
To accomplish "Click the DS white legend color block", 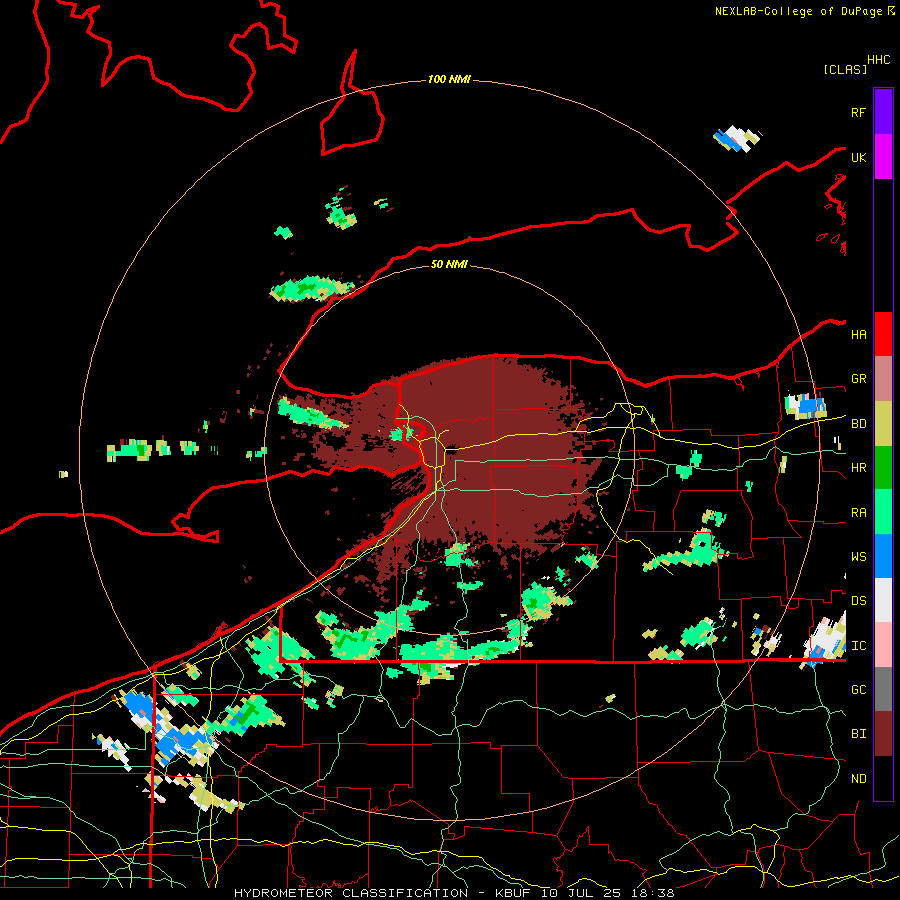I will point(883,600).
